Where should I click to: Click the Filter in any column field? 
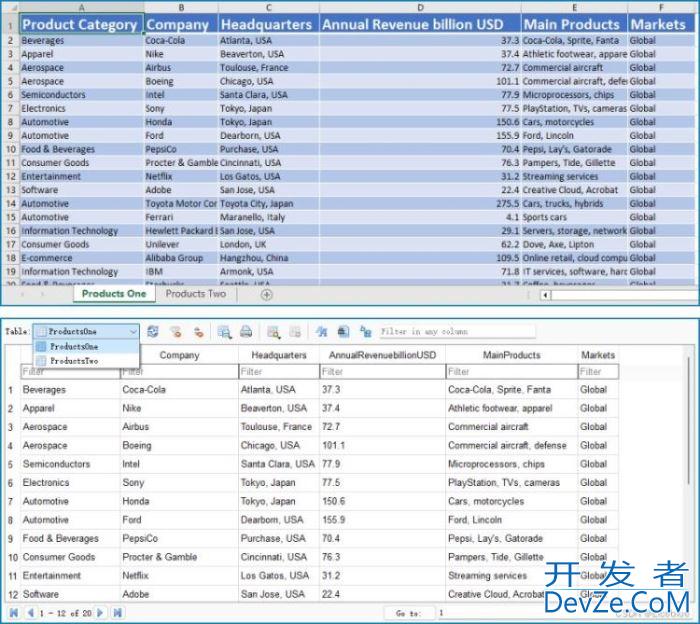457,332
